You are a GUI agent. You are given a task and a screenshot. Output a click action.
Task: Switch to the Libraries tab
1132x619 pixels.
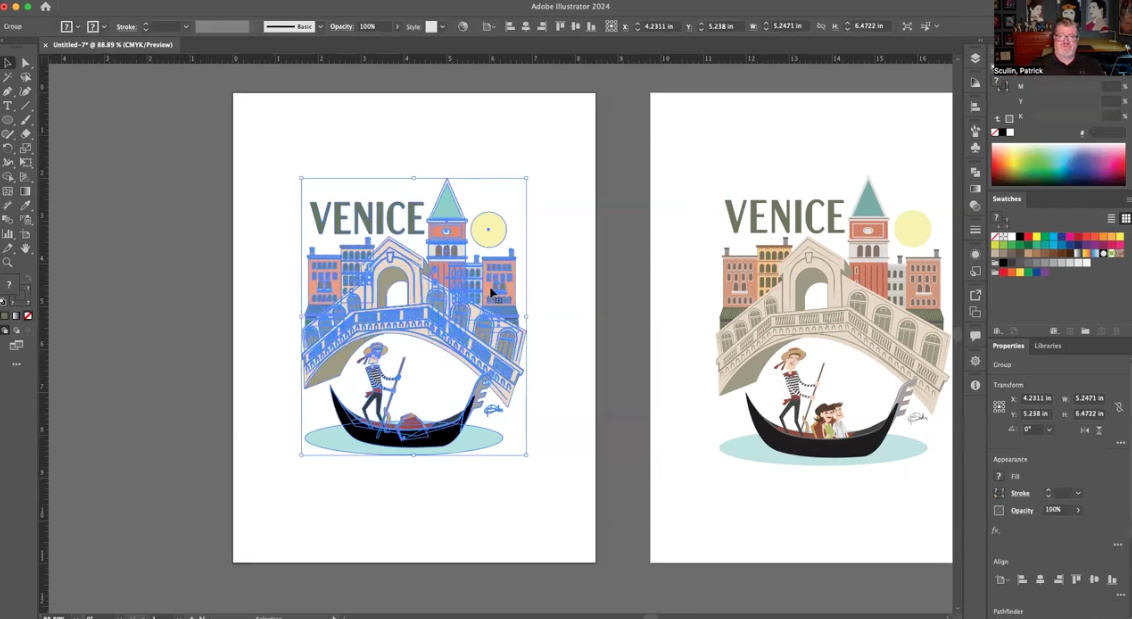coord(1047,346)
